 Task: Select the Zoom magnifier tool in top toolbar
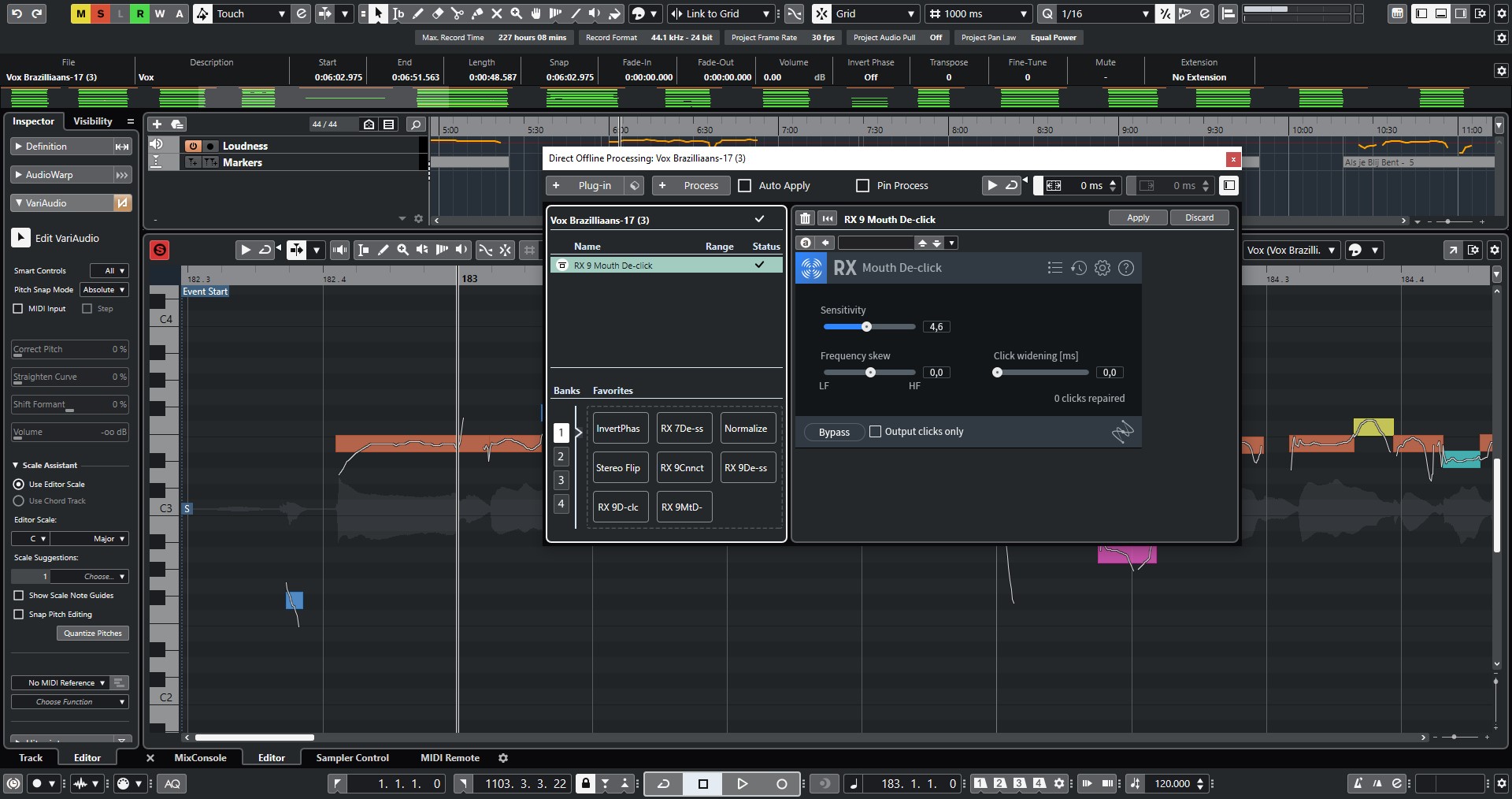[x=517, y=13]
